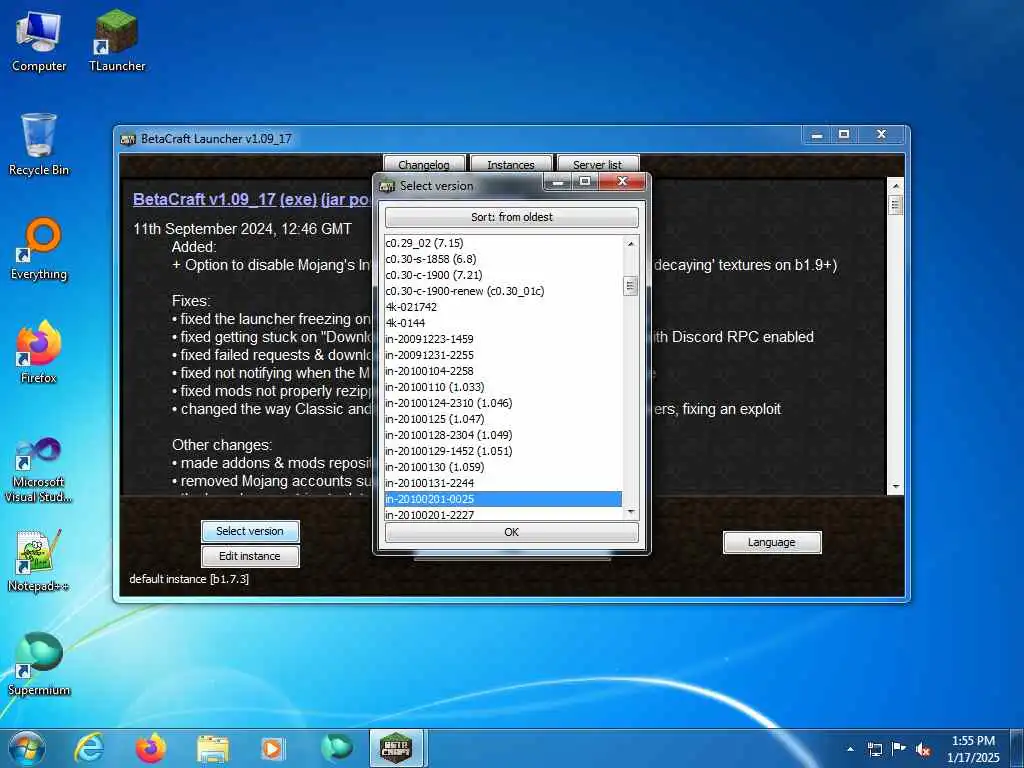Click the BetaCraft Launcher title bar icon
The image size is (1024, 768).
coord(128,138)
